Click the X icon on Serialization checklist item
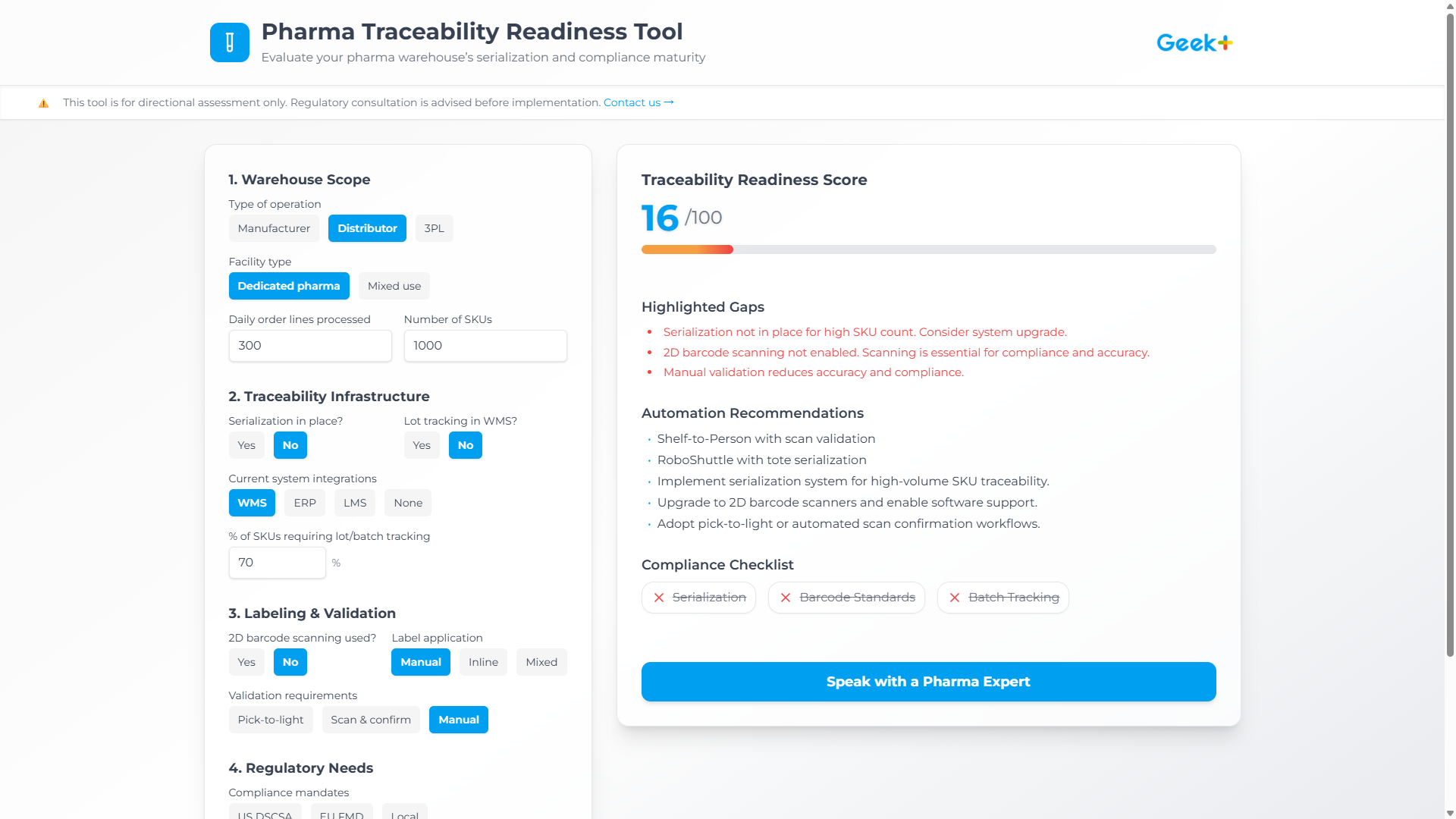Image resolution: width=1456 pixels, height=819 pixels. coord(658,598)
